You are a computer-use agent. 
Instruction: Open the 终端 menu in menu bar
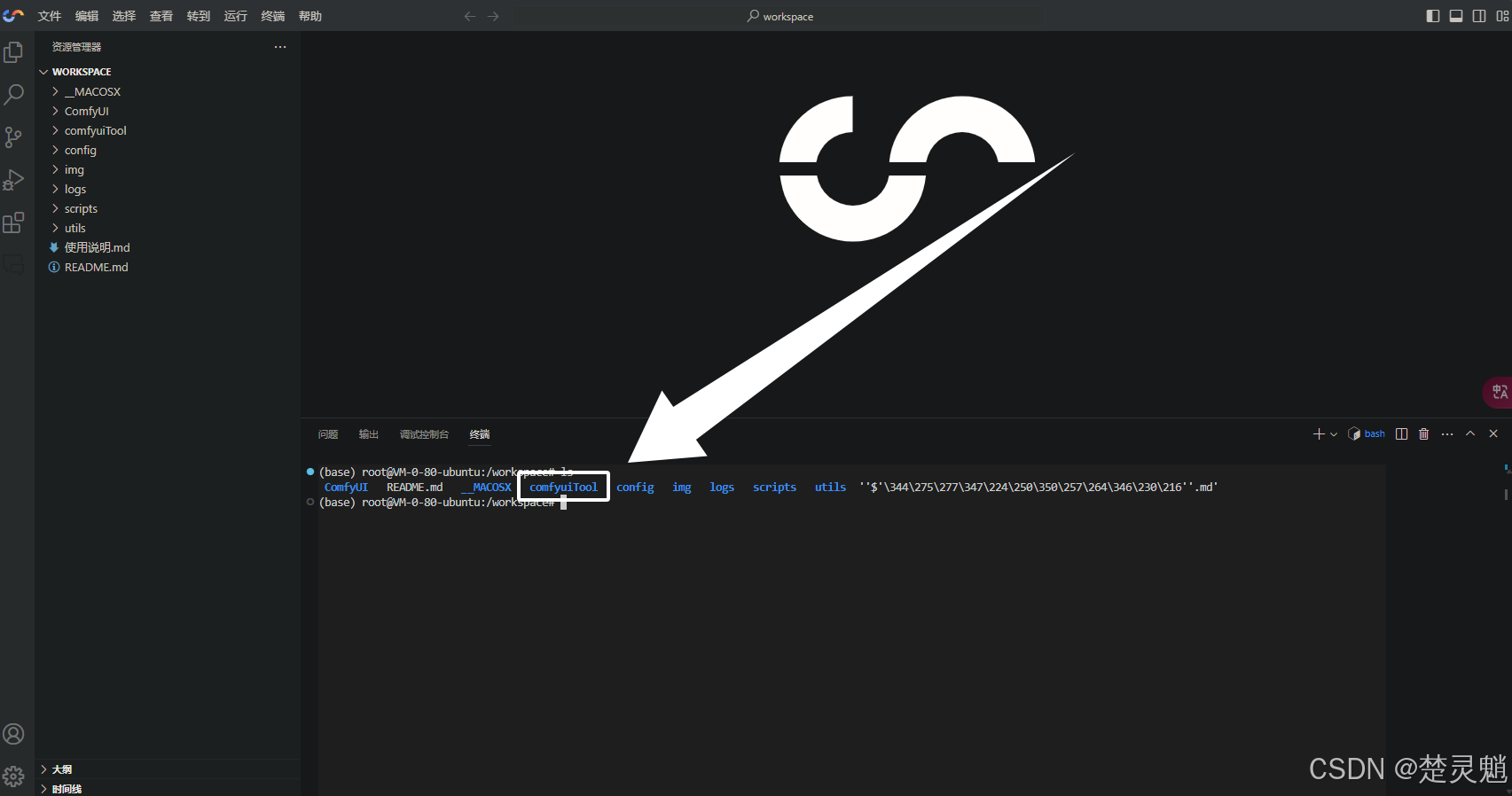[x=273, y=16]
